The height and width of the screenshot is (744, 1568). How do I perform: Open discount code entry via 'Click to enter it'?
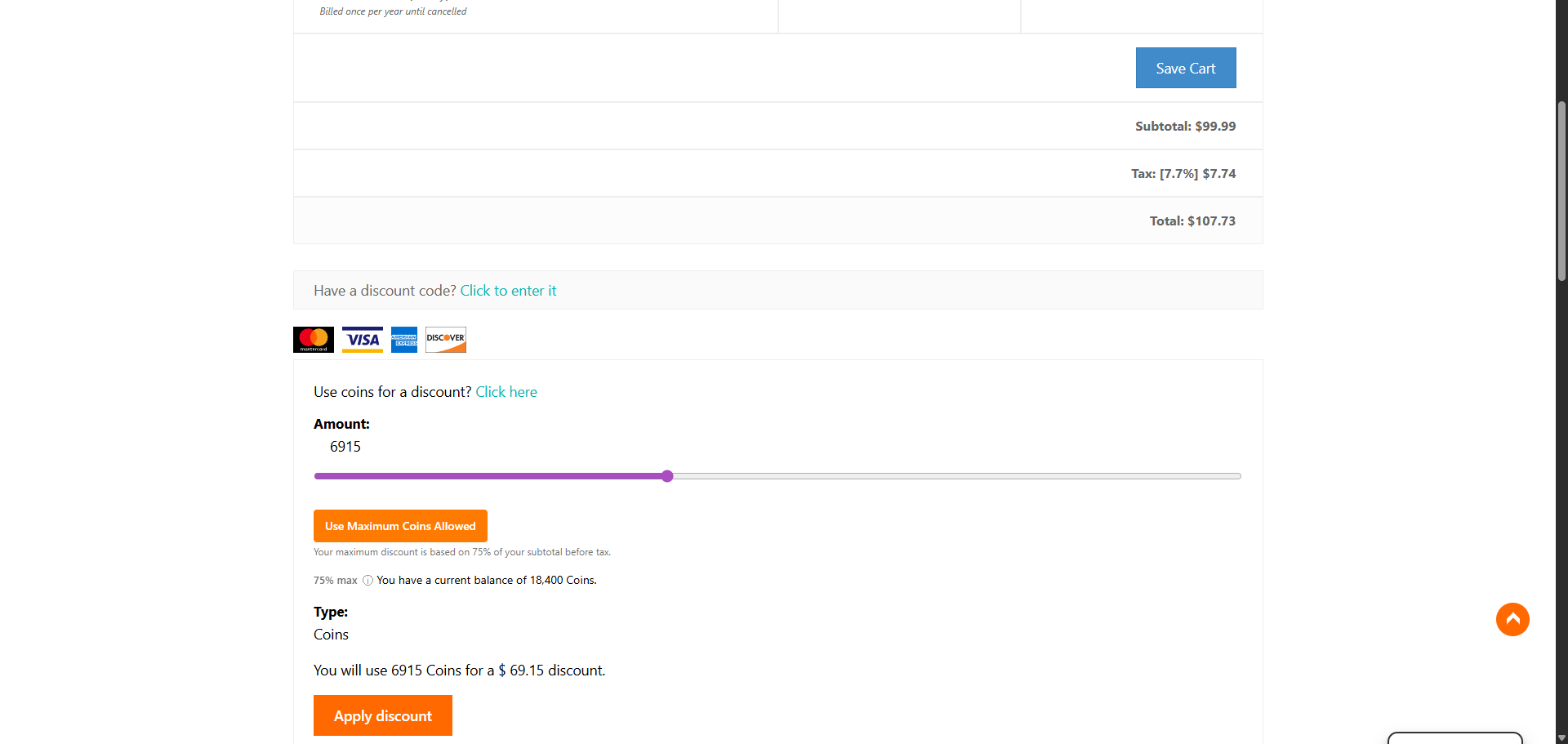point(508,291)
